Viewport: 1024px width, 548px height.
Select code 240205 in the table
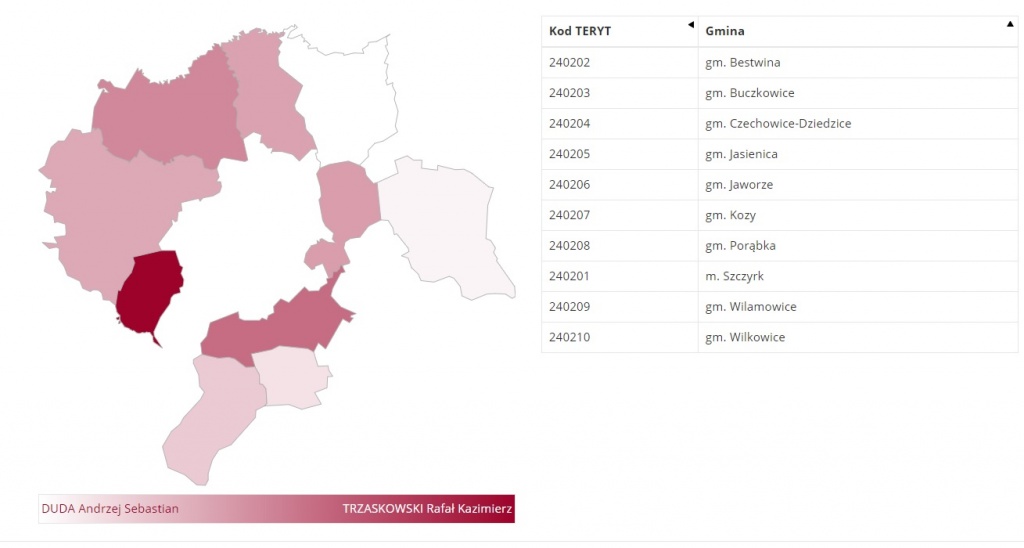[569, 154]
